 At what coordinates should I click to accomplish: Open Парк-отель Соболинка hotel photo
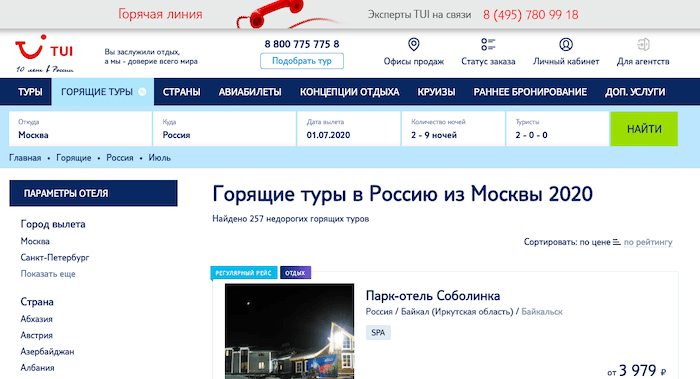click(x=289, y=331)
